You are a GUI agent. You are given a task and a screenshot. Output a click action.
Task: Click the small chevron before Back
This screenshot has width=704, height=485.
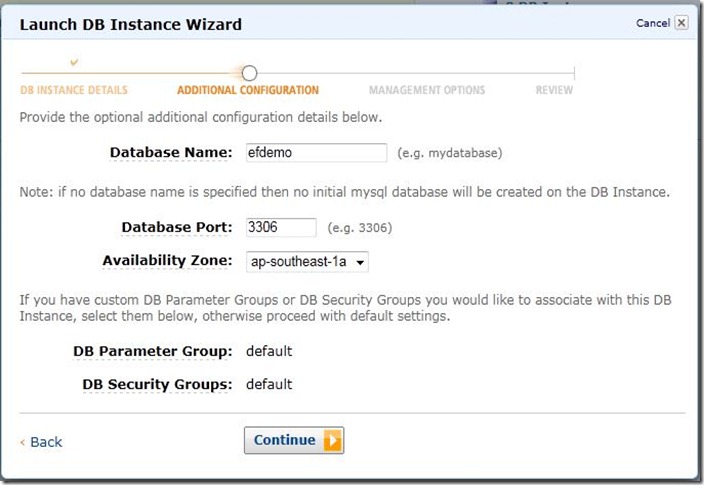click(23, 442)
